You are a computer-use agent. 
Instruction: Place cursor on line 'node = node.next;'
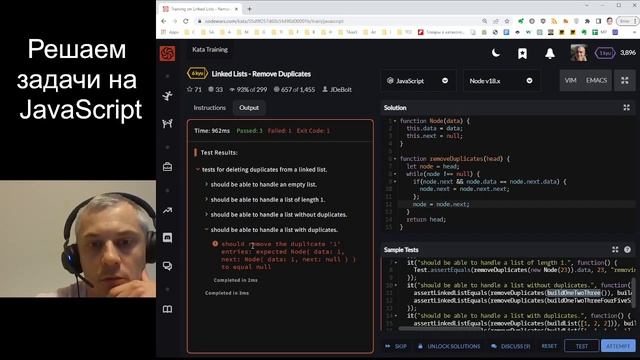441,204
